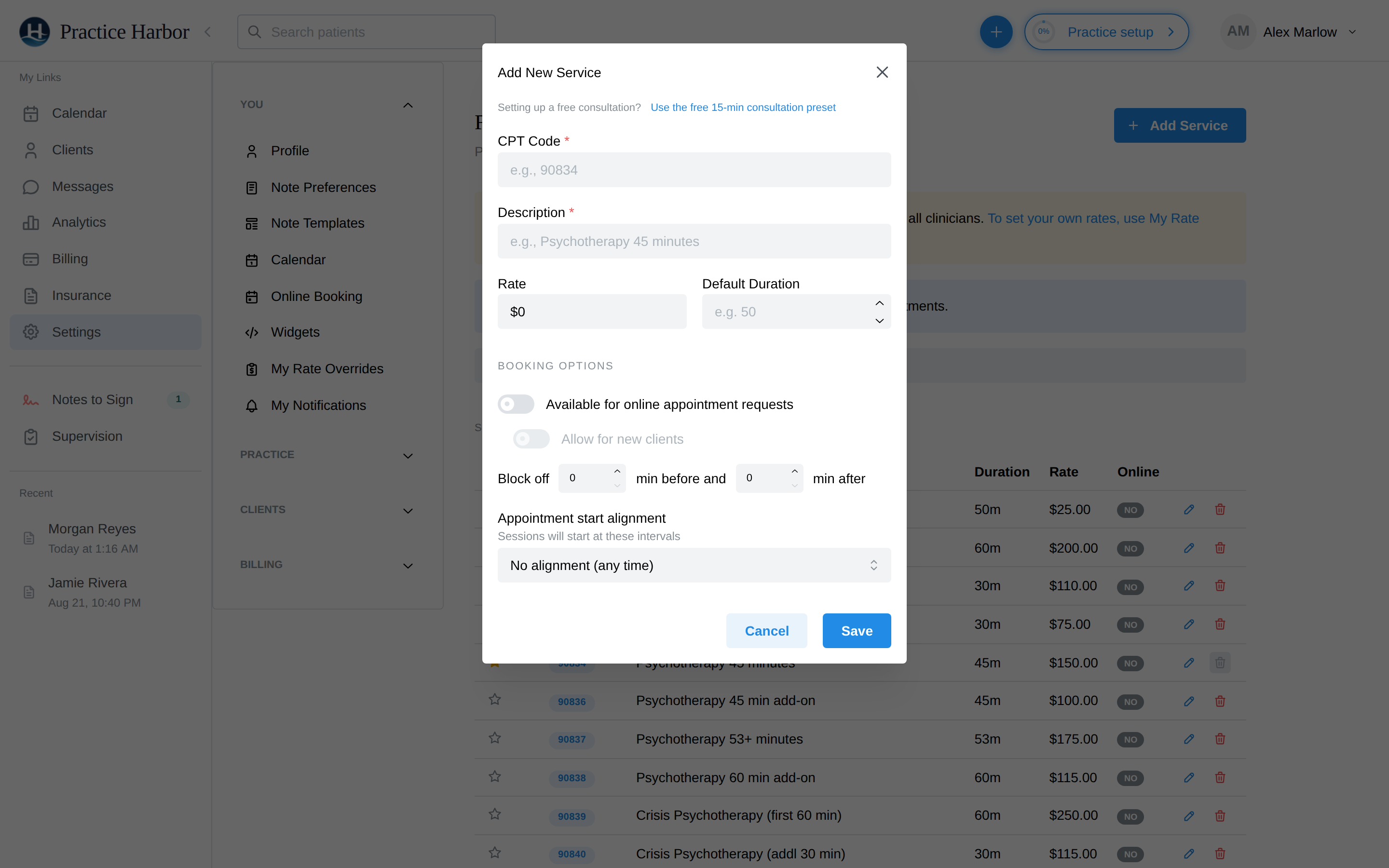The height and width of the screenshot is (868, 1389).
Task: Star the 90837 service row
Action: (x=495, y=738)
